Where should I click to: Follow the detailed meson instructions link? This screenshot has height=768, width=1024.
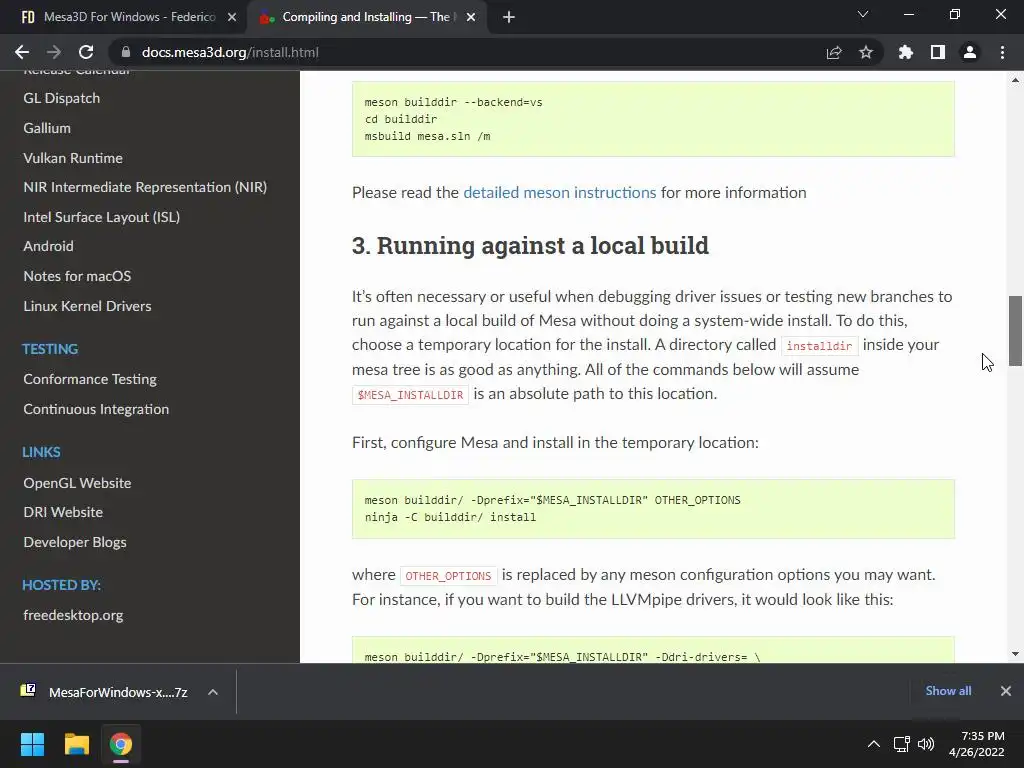coord(560,193)
